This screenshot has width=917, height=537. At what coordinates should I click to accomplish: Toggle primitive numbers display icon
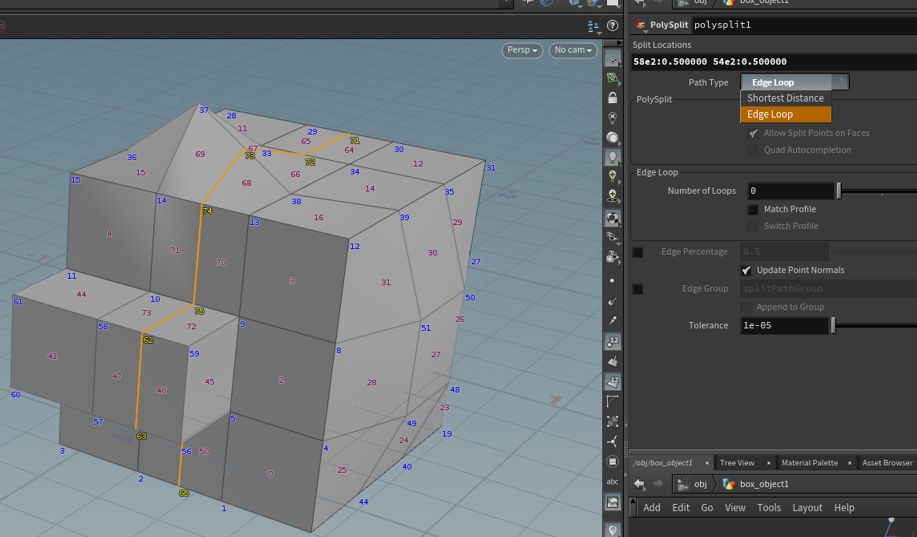(612, 381)
